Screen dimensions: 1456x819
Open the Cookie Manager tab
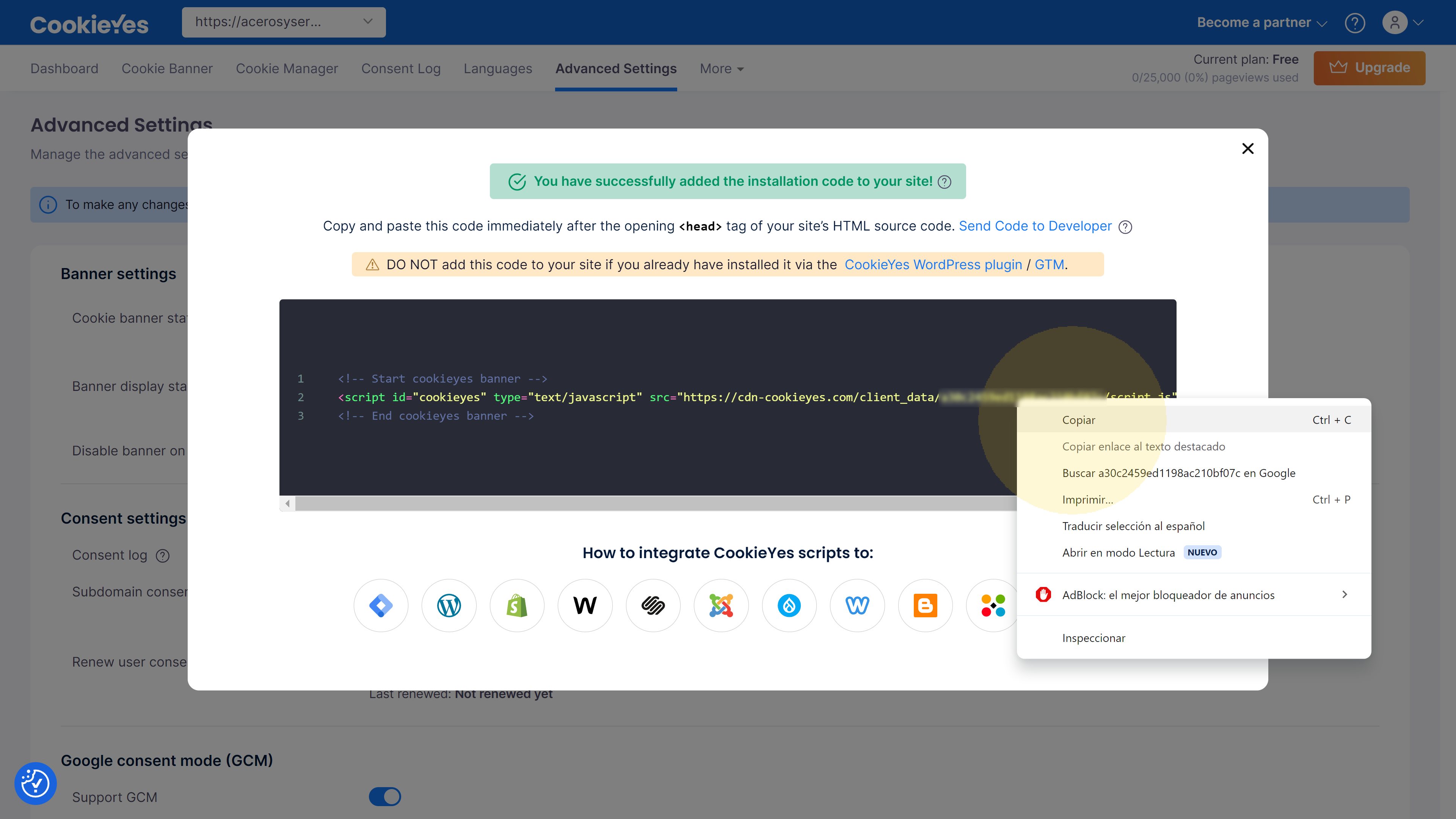287,68
